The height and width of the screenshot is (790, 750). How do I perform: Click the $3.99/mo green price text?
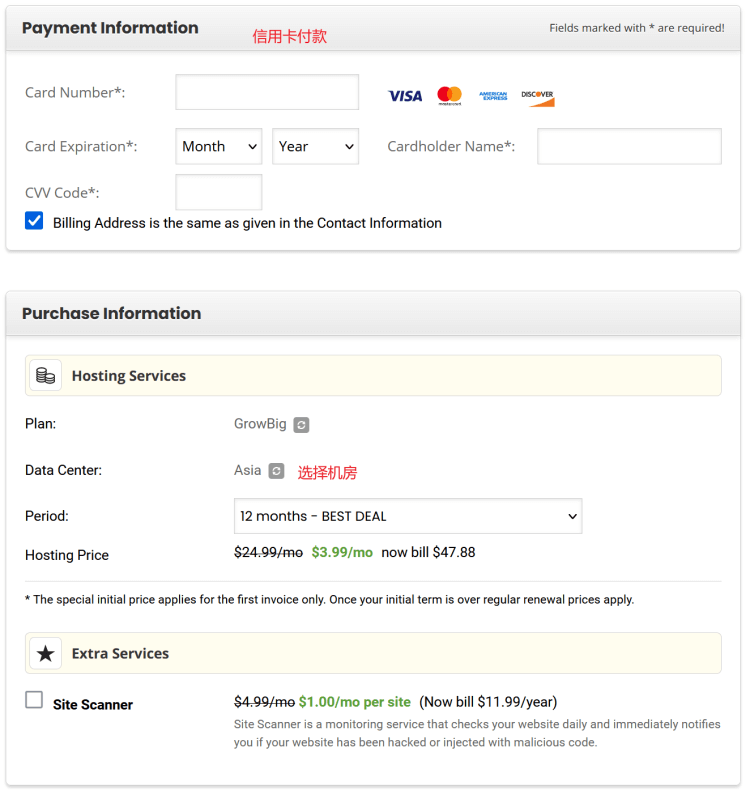[x=342, y=552]
